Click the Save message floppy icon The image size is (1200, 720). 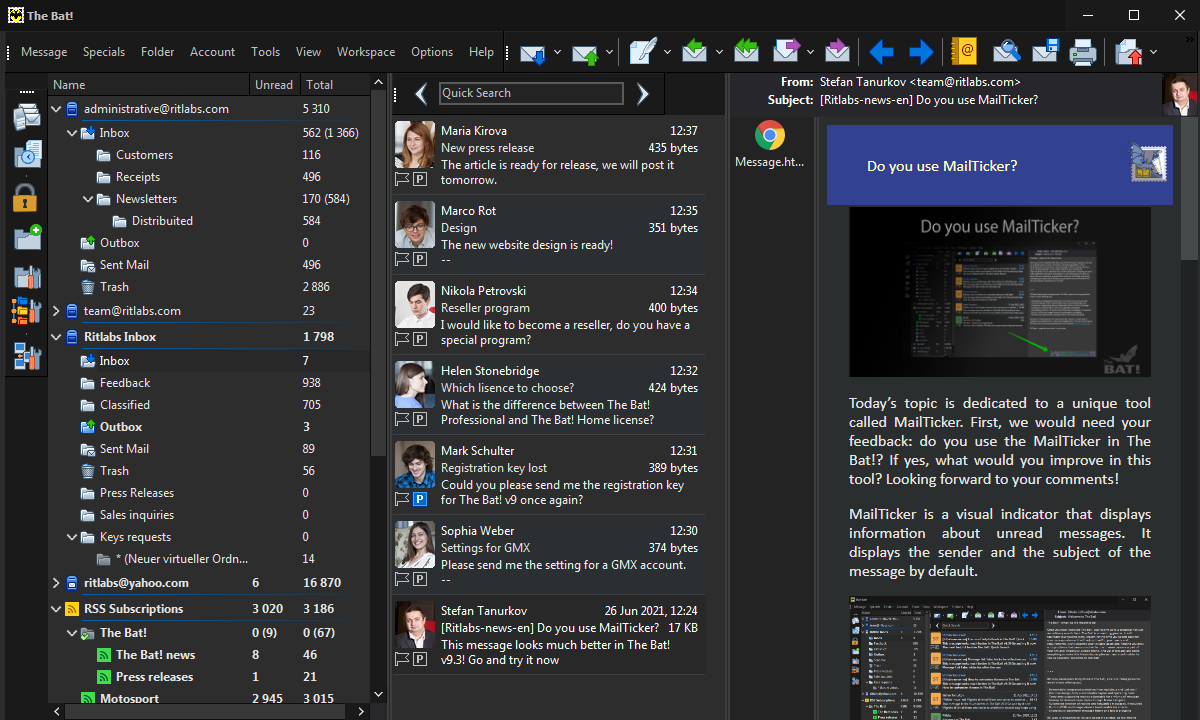point(1045,52)
